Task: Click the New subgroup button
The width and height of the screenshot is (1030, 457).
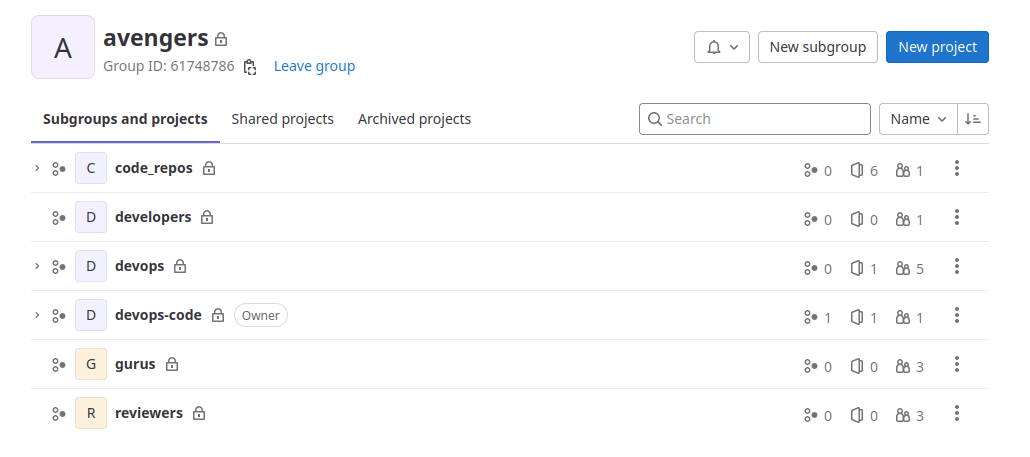Action: click(817, 47)
